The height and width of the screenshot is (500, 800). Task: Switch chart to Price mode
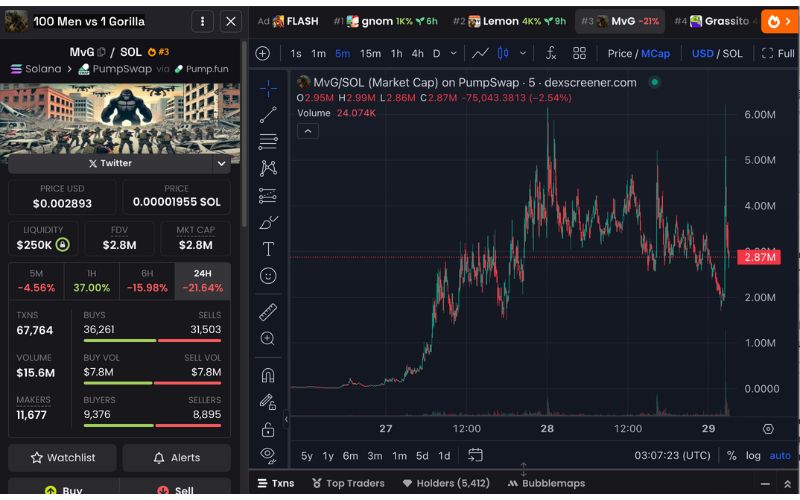tap(619, 53)
